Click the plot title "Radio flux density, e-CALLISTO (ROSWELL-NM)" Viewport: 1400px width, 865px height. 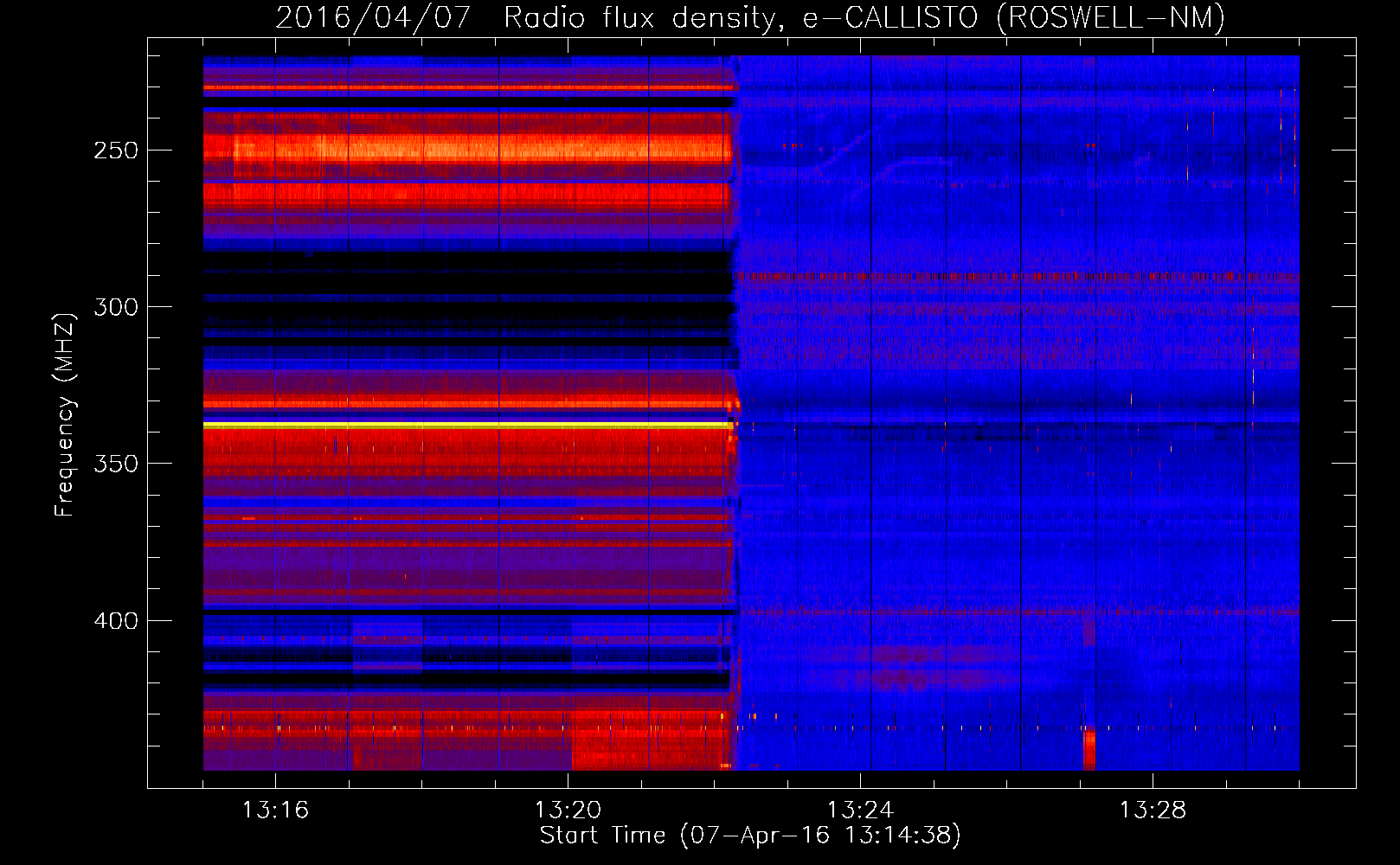coord(864,18)
